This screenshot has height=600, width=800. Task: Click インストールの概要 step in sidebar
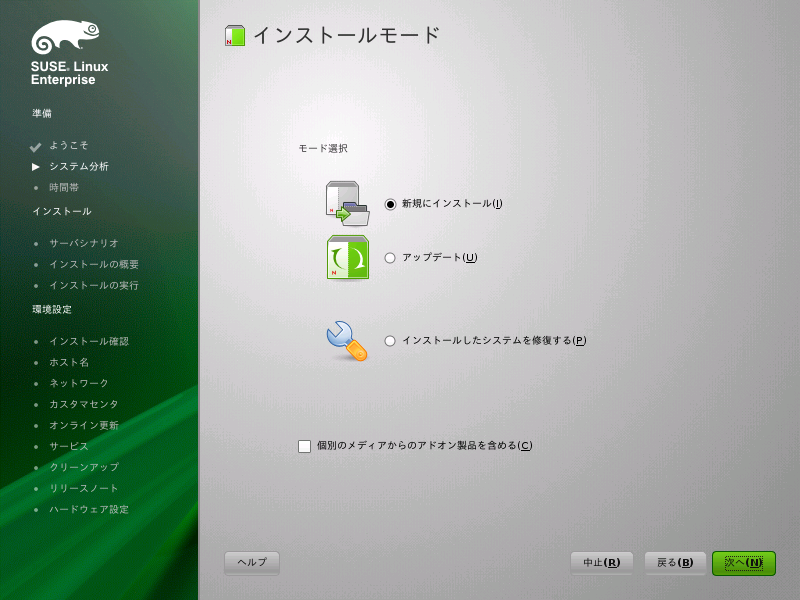tap(94, 264)
